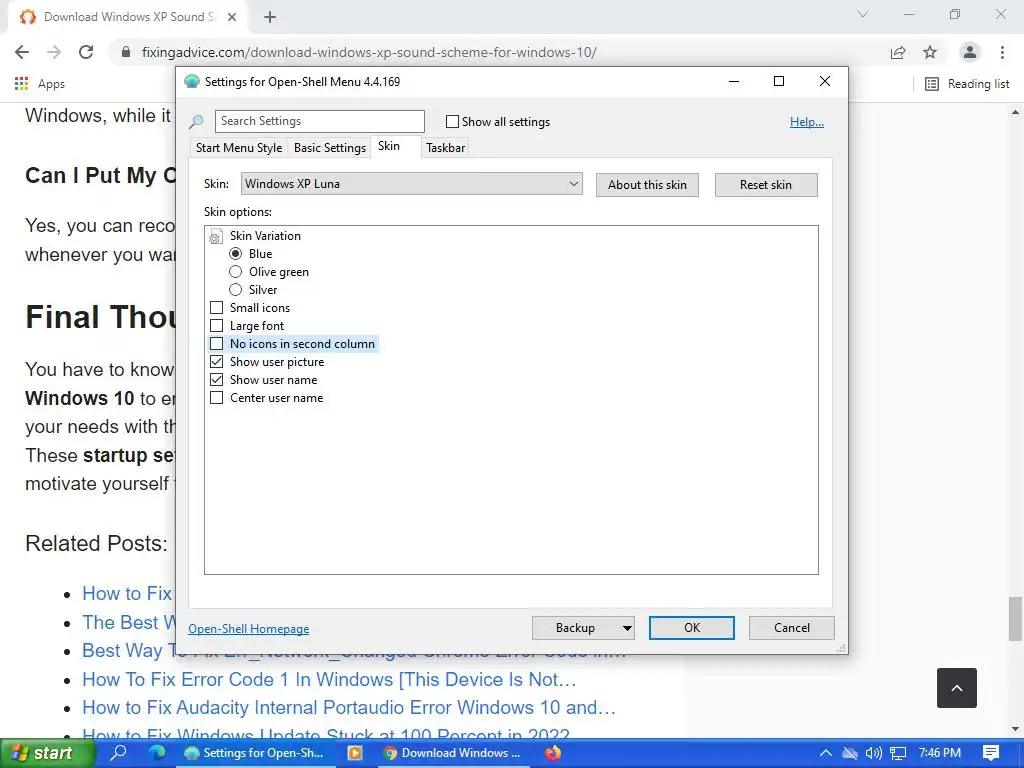Viewport: 1024px width, 768px height.
Task: Open How To Fix Error Code 1 link
Action: click(x=329, y=680)
